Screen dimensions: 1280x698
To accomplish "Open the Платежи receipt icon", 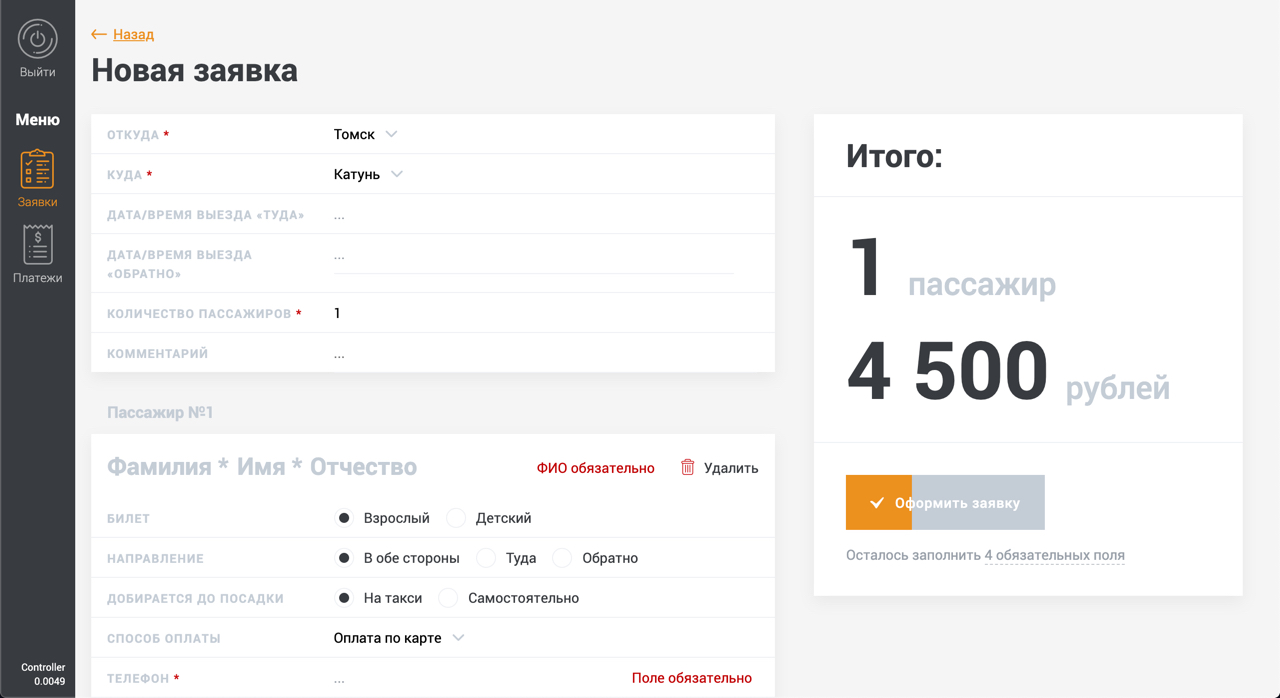I will tap(37, 245).
